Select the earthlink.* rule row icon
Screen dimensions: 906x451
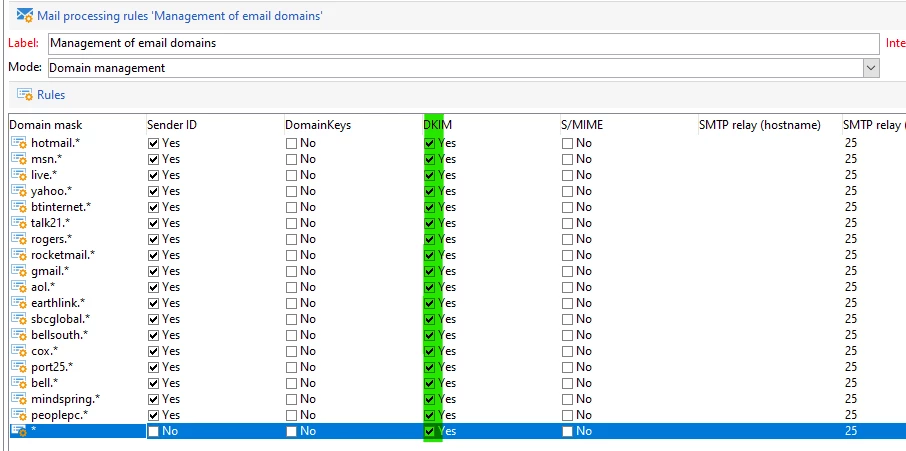pyautogui.click(x=19, y=303)
